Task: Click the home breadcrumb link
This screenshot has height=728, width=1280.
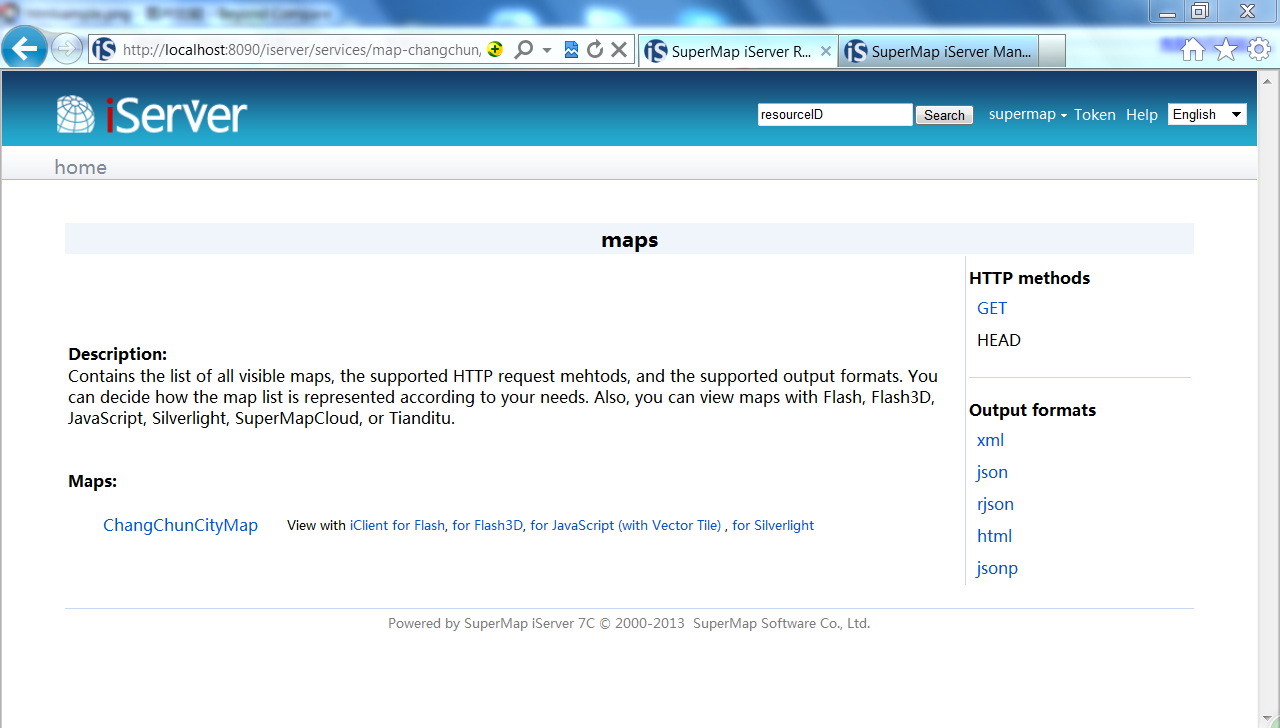Action: (x=80, y=167)
